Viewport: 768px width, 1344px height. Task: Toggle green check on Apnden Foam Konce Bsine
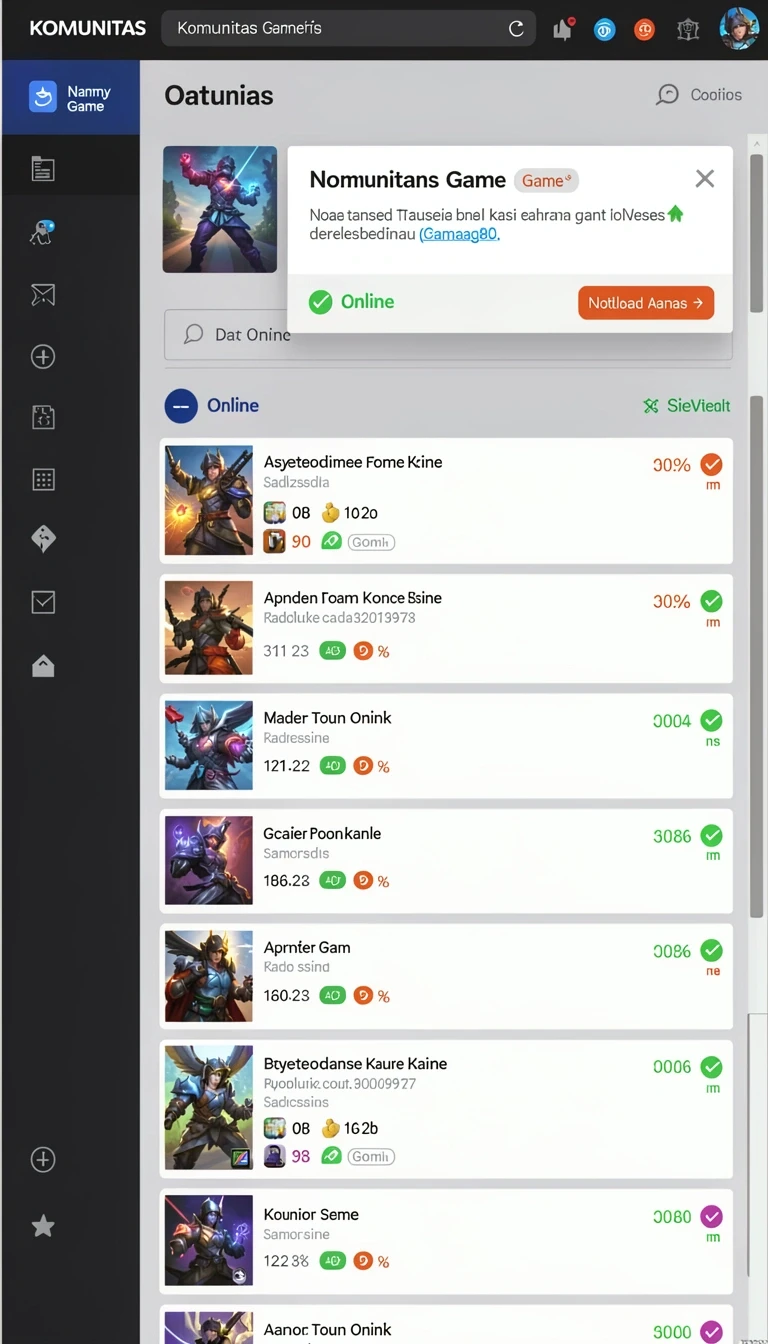(x=712, y=601)
